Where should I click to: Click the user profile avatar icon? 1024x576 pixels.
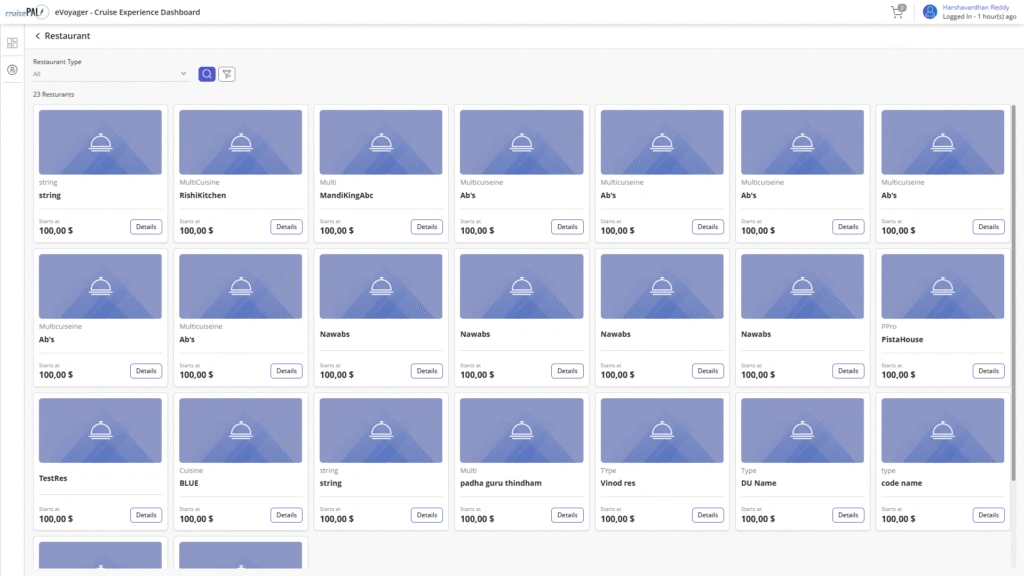tap(930, 12)
